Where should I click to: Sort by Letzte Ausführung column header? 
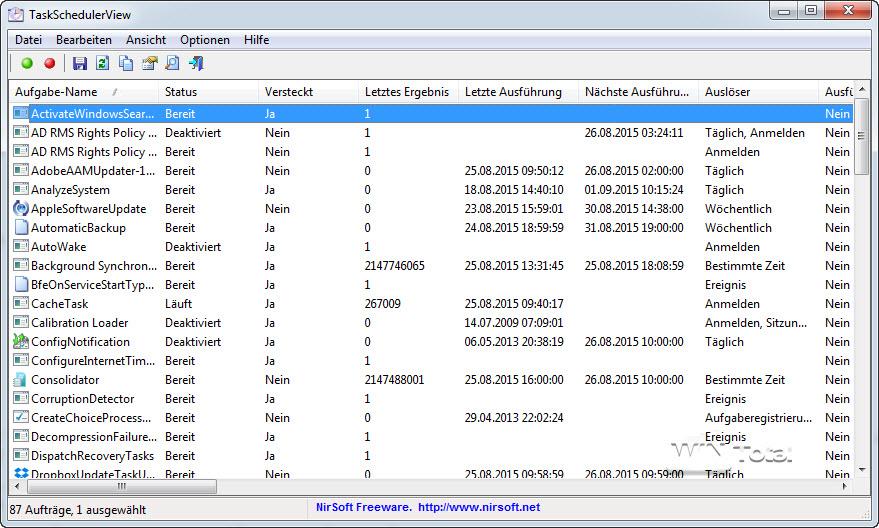(518, 92)
